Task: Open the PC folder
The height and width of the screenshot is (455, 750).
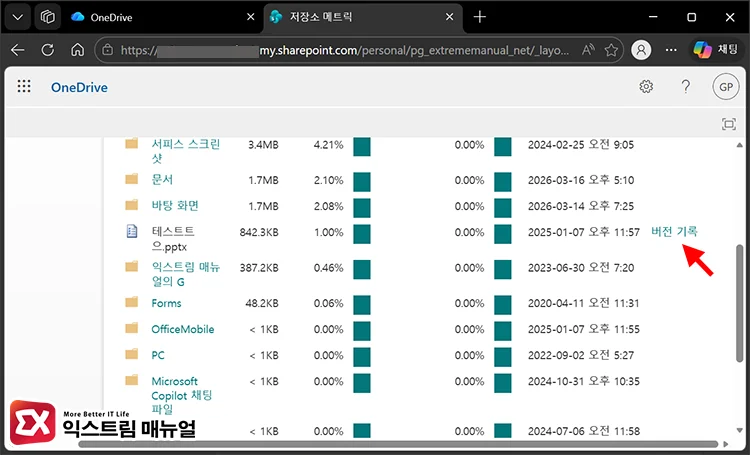Action: [158, 355]
